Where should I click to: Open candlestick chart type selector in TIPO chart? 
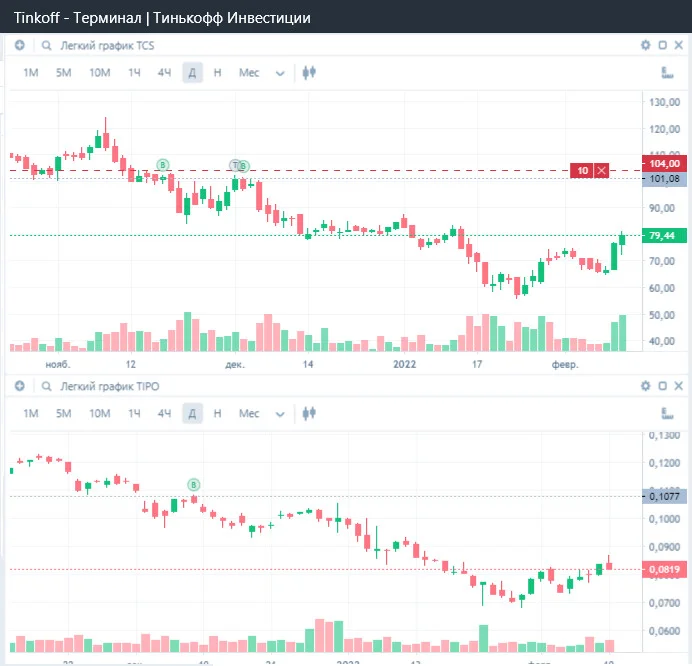pos(309,413)
